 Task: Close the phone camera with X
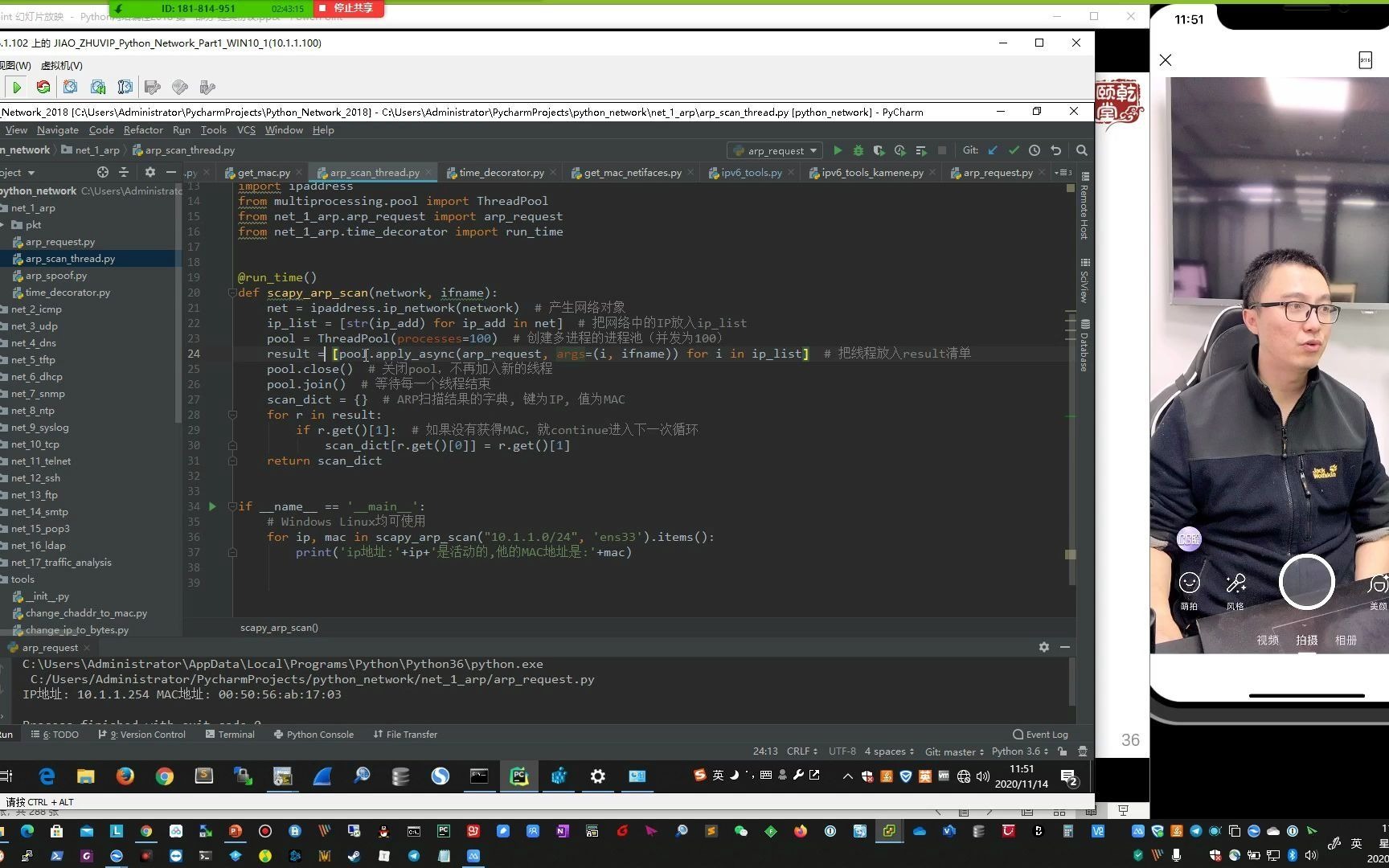tap(1166, 59)
